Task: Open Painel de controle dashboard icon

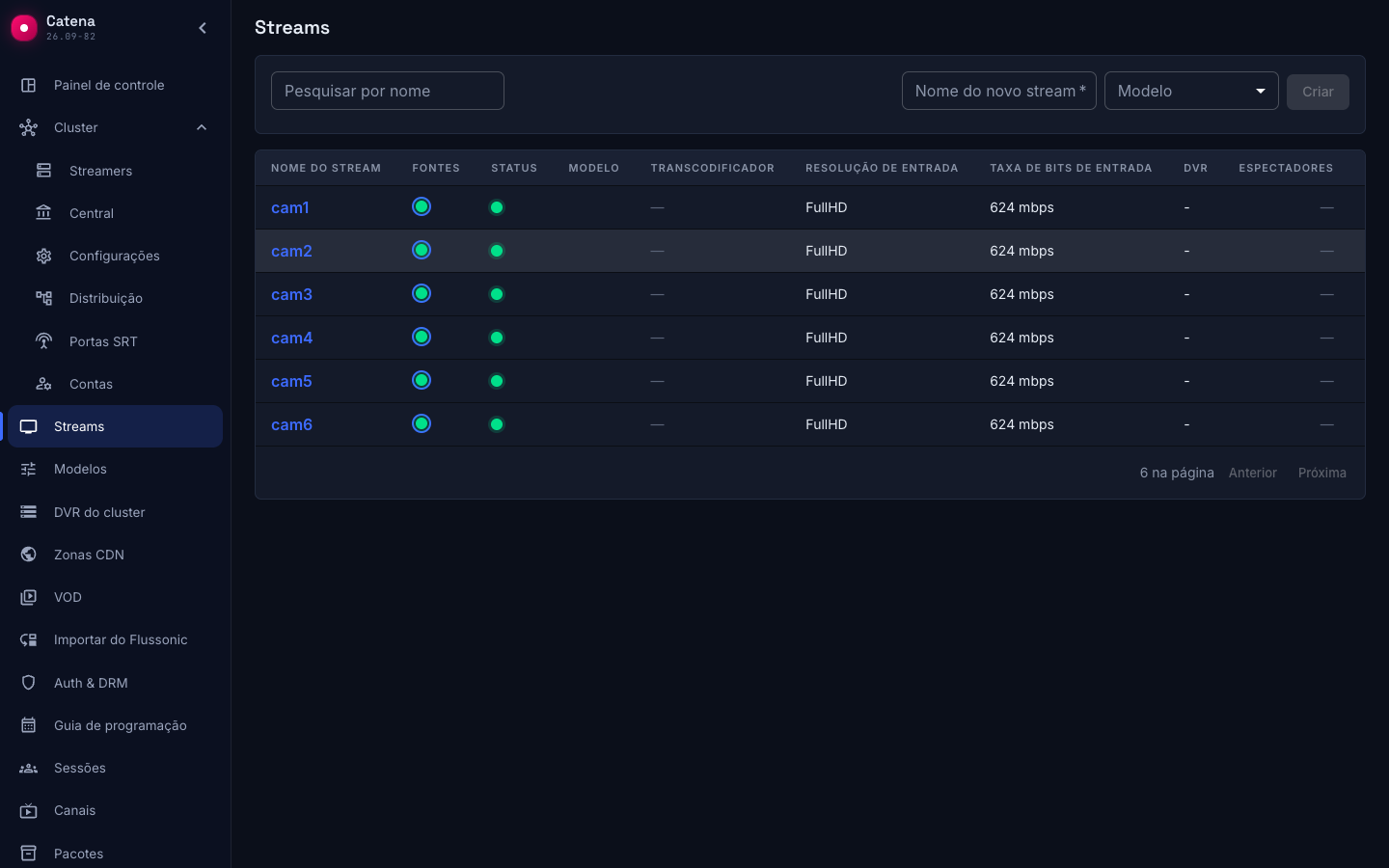Action: [x=29, y=85]
